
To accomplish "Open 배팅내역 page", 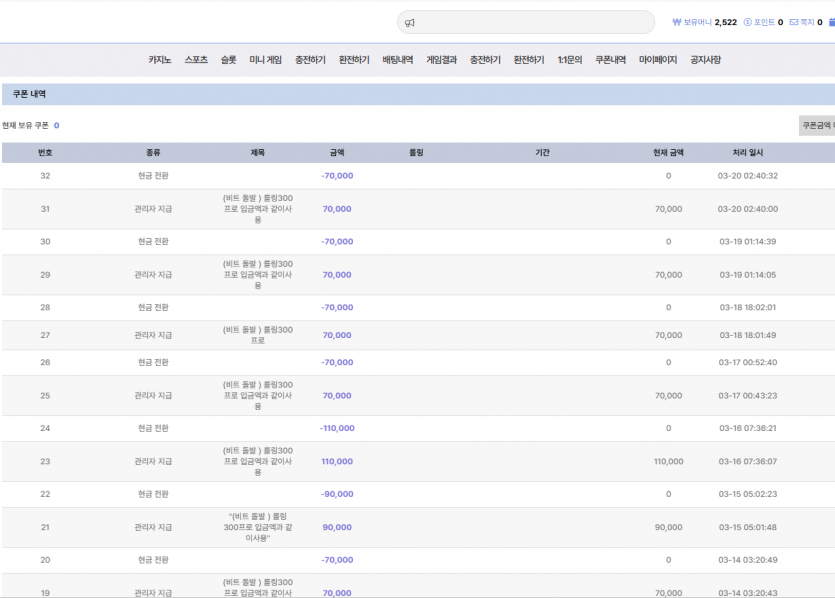I will [x=398, y=60].
